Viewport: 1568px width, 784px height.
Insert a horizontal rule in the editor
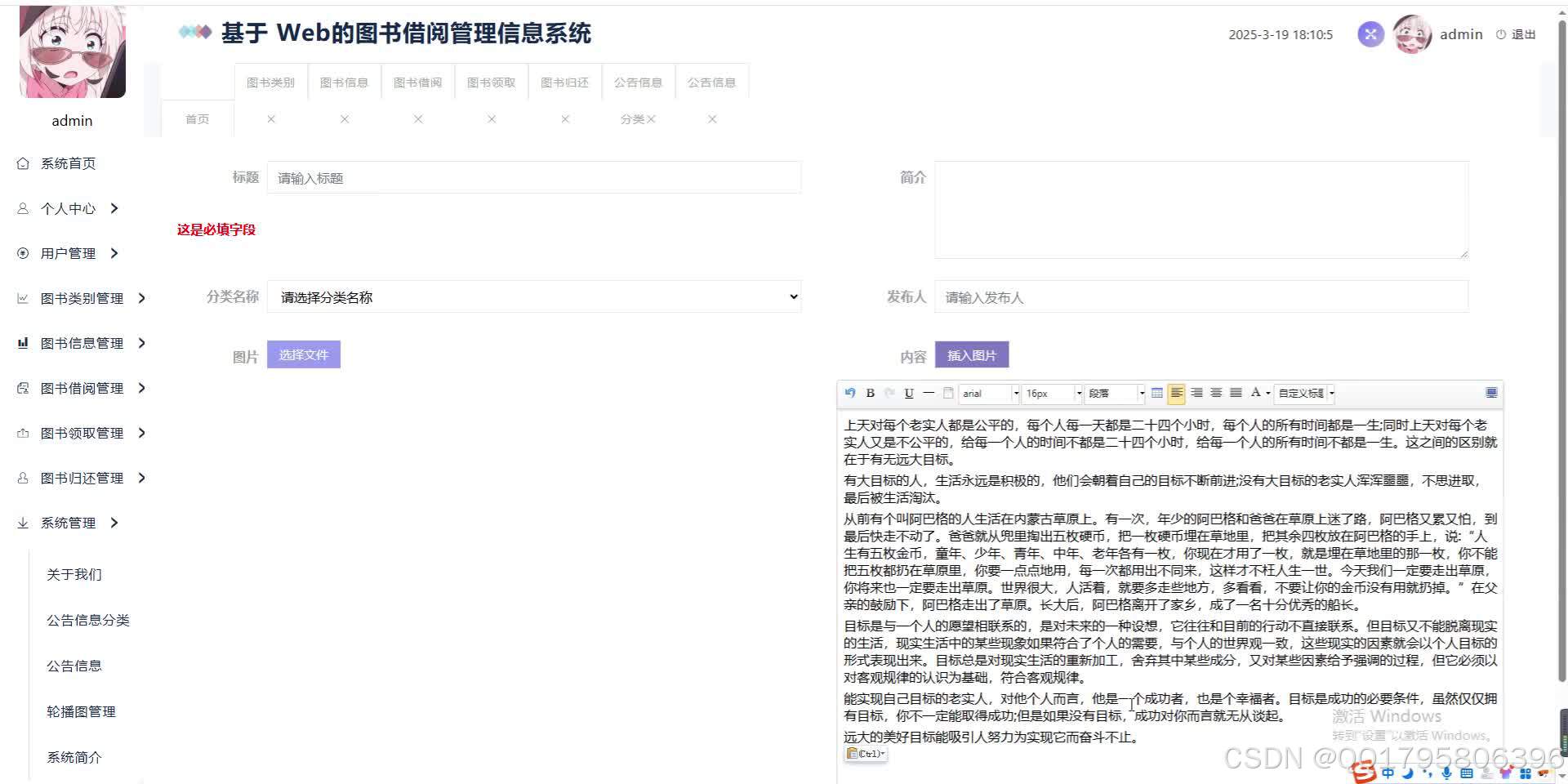[x=929, y=393]
